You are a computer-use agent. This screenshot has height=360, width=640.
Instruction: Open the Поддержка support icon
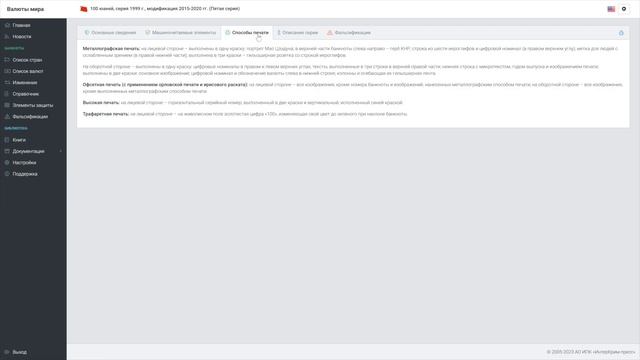[x=7, y=174]
